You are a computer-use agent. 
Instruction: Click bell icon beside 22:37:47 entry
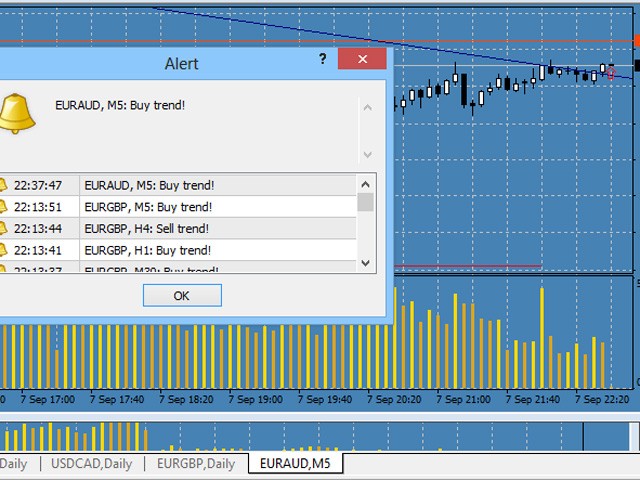[3, 185]
